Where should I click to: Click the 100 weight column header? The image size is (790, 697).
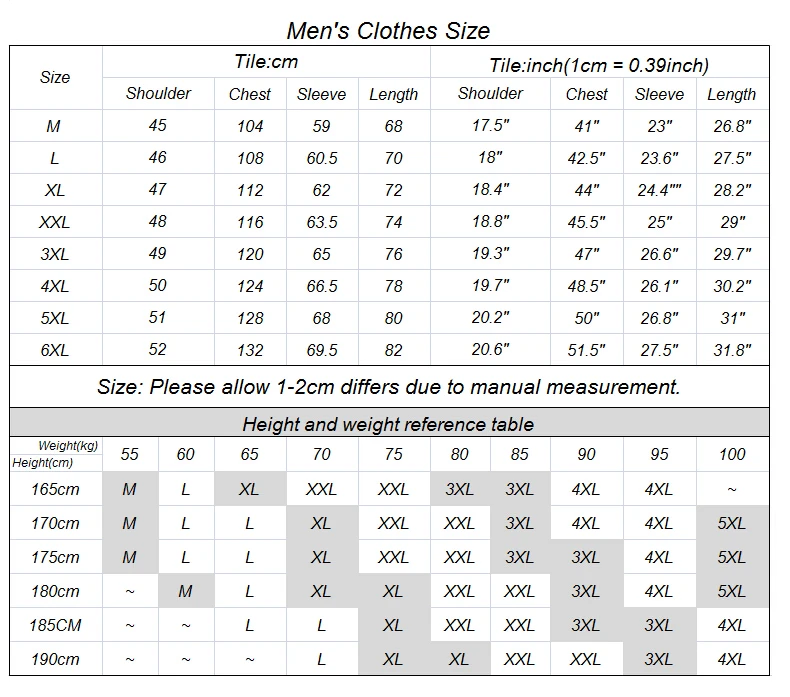click(x=732, y=454)
